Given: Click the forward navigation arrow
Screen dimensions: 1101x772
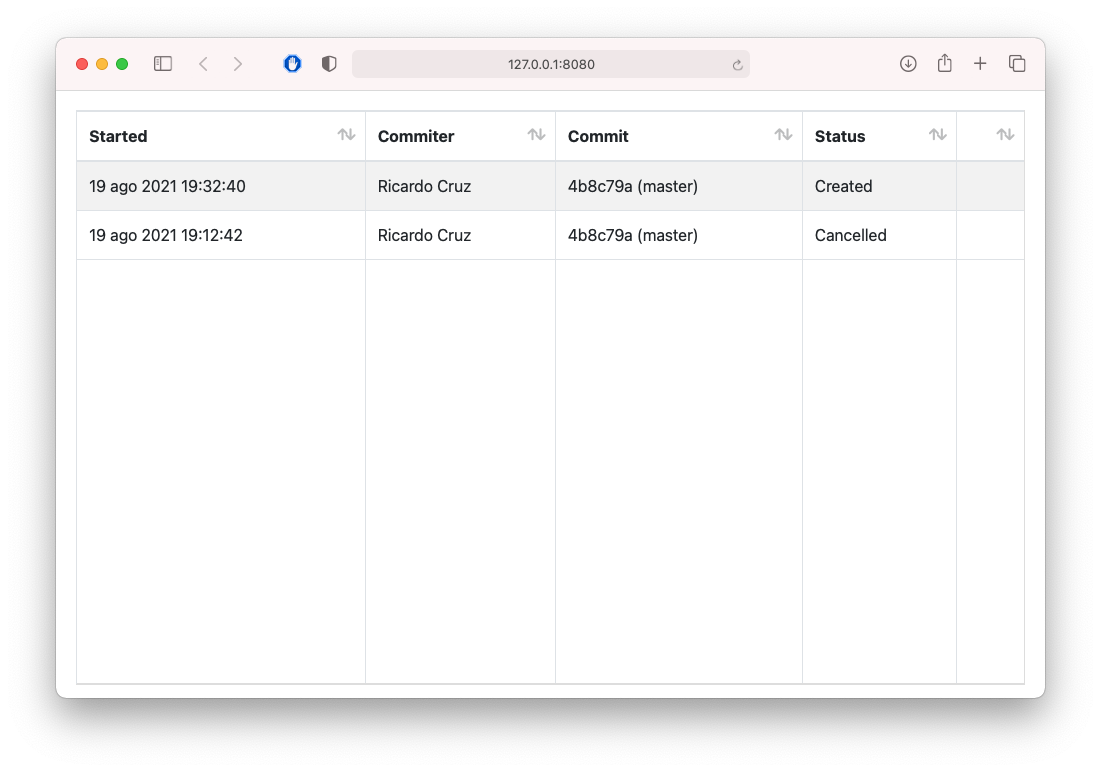Looking at the screenshot, I should [238, 63].
